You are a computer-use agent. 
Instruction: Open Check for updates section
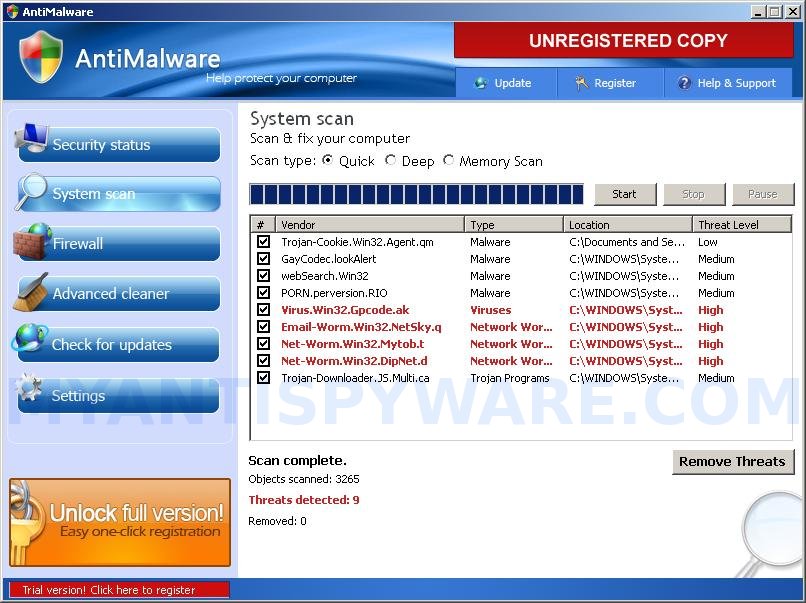(119, 344)
